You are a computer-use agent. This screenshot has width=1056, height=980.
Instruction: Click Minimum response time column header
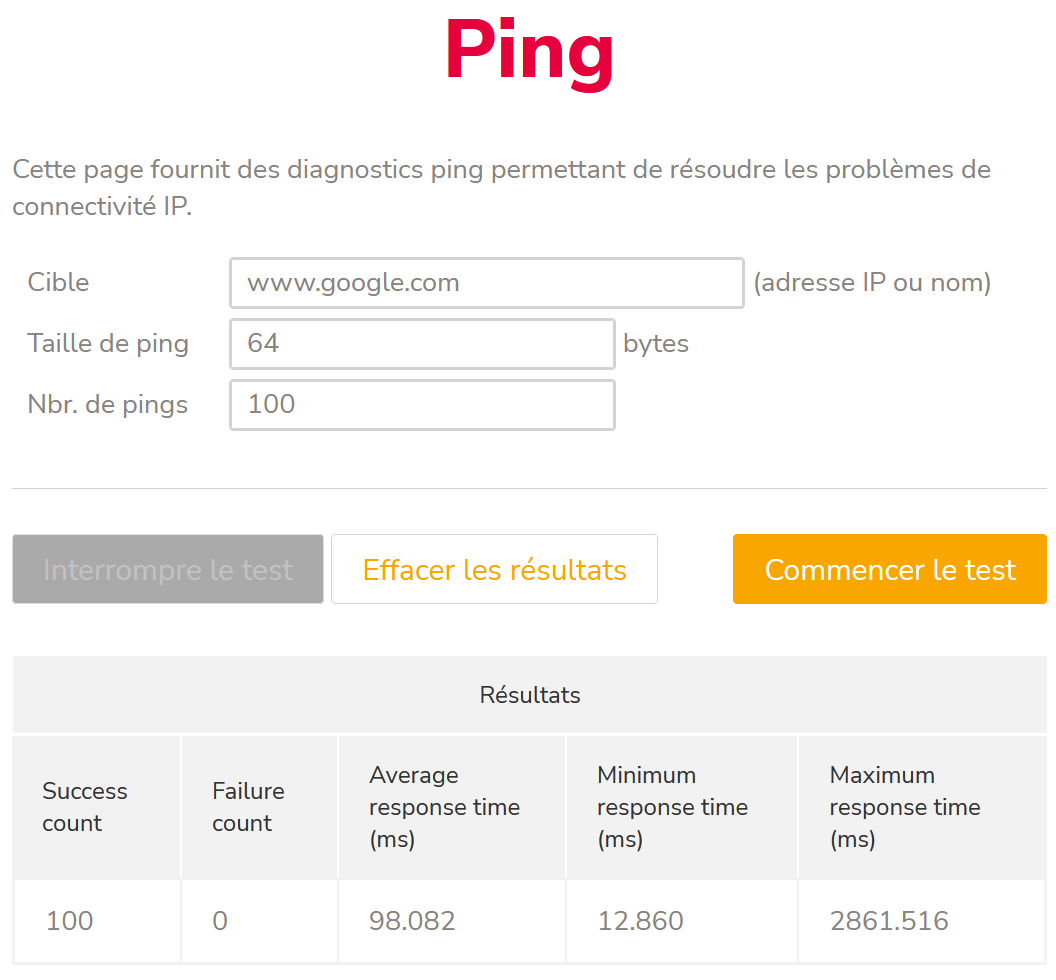pyautogui.click(x=672, y=807)
